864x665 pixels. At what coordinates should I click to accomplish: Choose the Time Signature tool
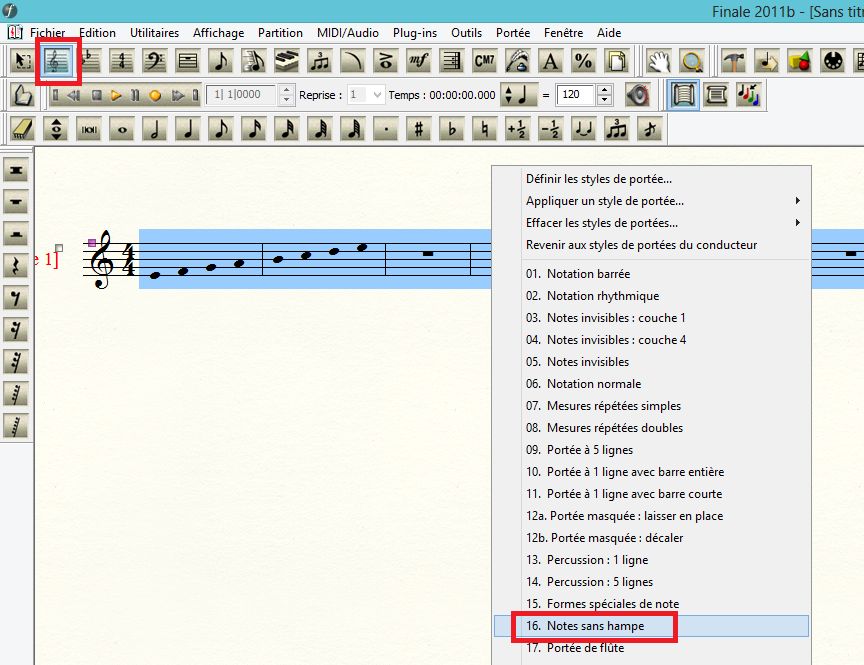click(x=122, y=62)
